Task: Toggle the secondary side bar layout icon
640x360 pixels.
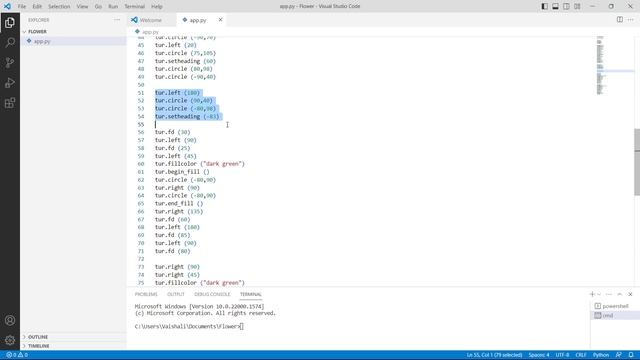Action: [x=567, y=6]
